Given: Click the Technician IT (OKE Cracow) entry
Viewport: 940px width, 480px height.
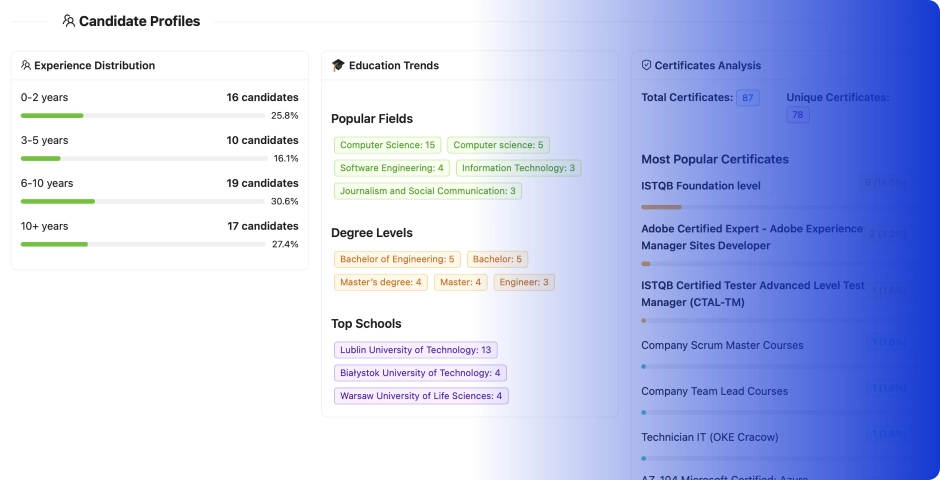Looking at the screenshot, I should click(709, 437).
